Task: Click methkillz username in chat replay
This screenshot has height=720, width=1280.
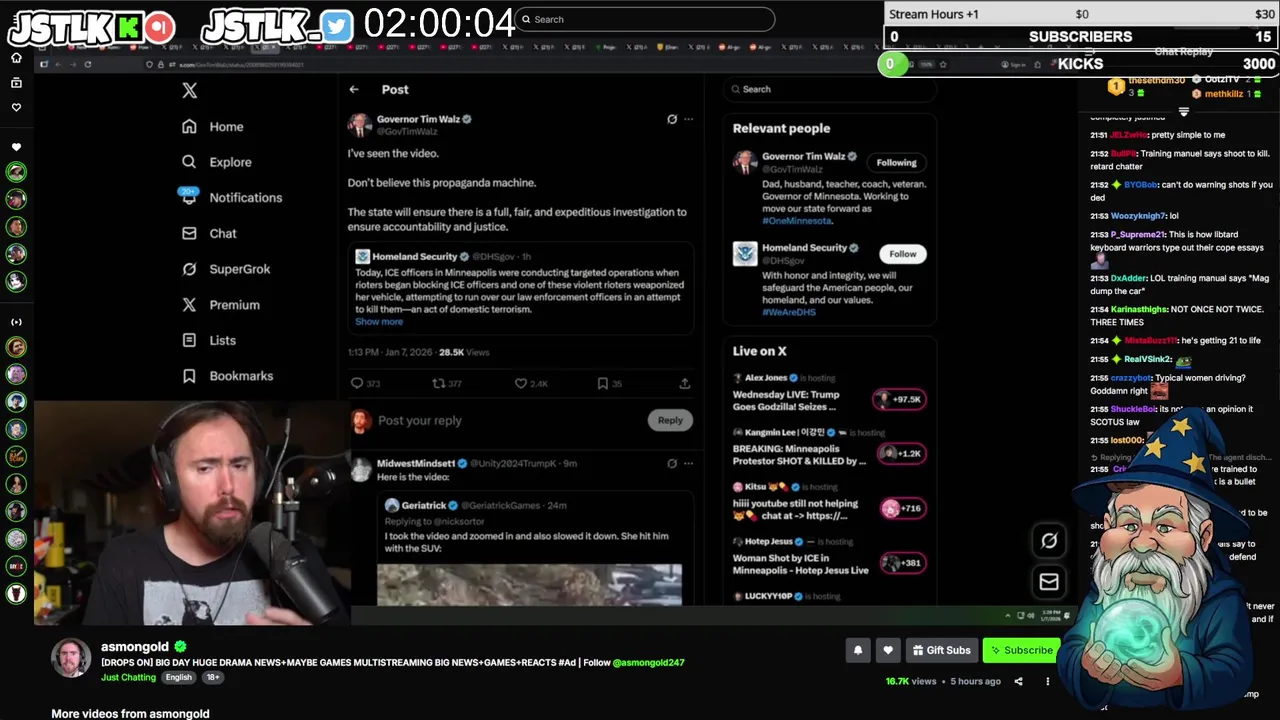Action: pyautogui.click(x=1224, y=94)
